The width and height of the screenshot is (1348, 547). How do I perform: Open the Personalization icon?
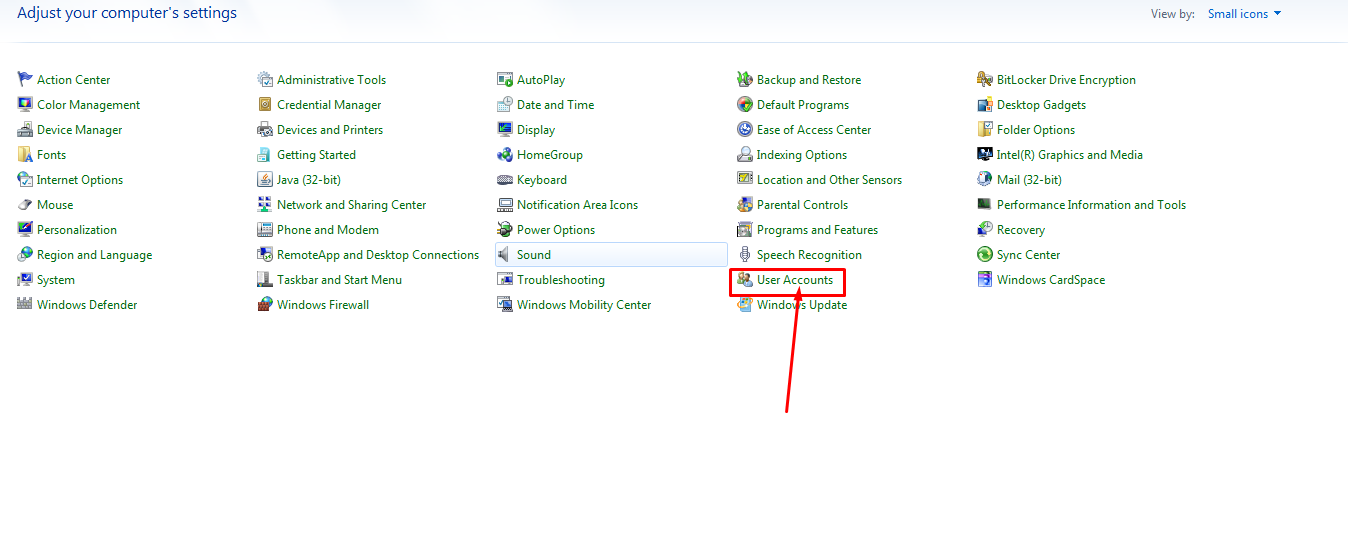tap(25, 230)
